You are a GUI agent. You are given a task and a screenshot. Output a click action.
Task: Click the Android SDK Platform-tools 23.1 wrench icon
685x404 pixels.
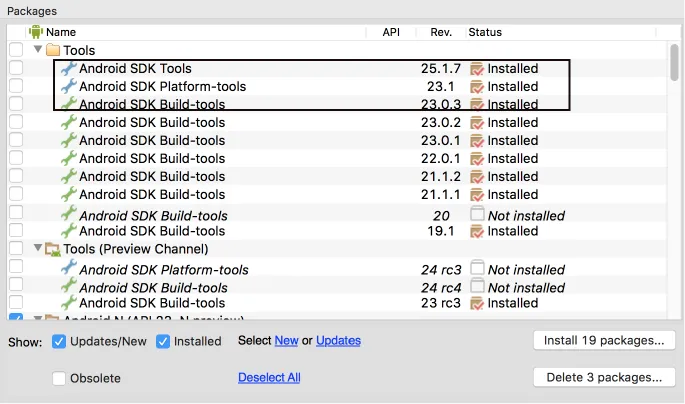point(68,87)
